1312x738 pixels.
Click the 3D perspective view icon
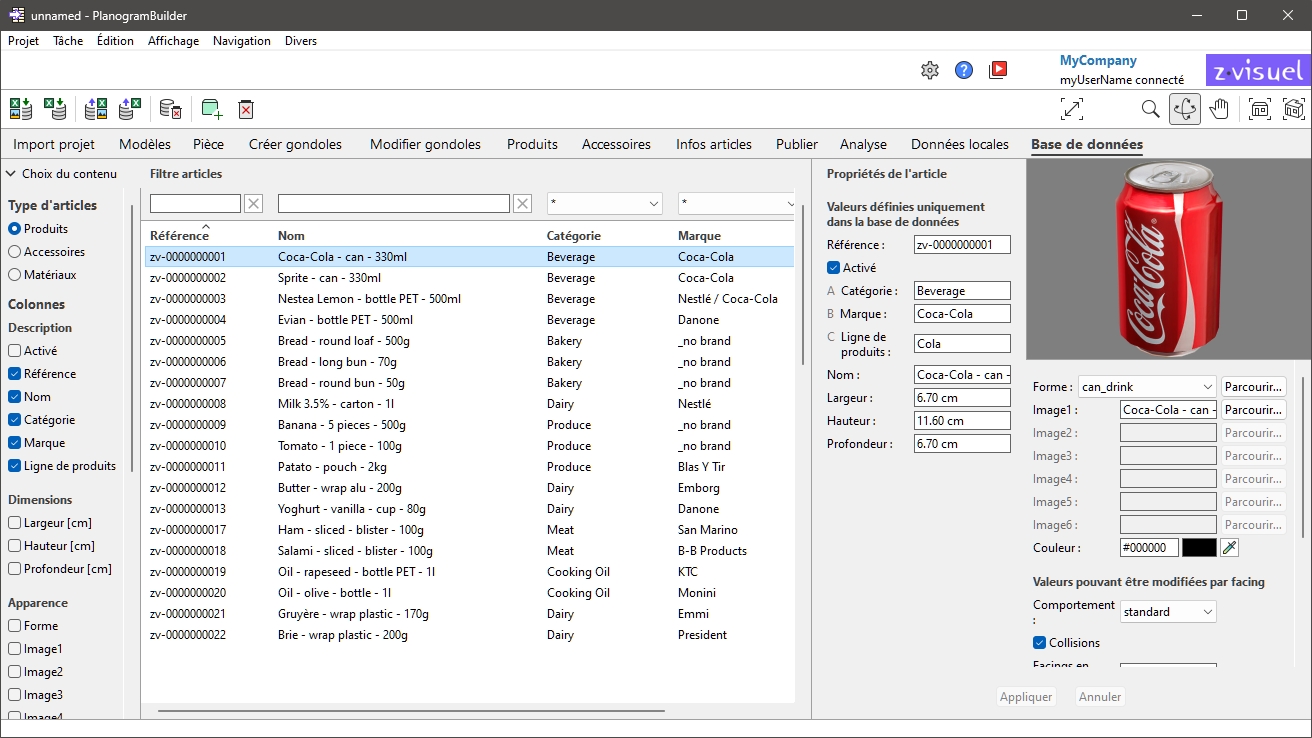[x=1294, y=108]
